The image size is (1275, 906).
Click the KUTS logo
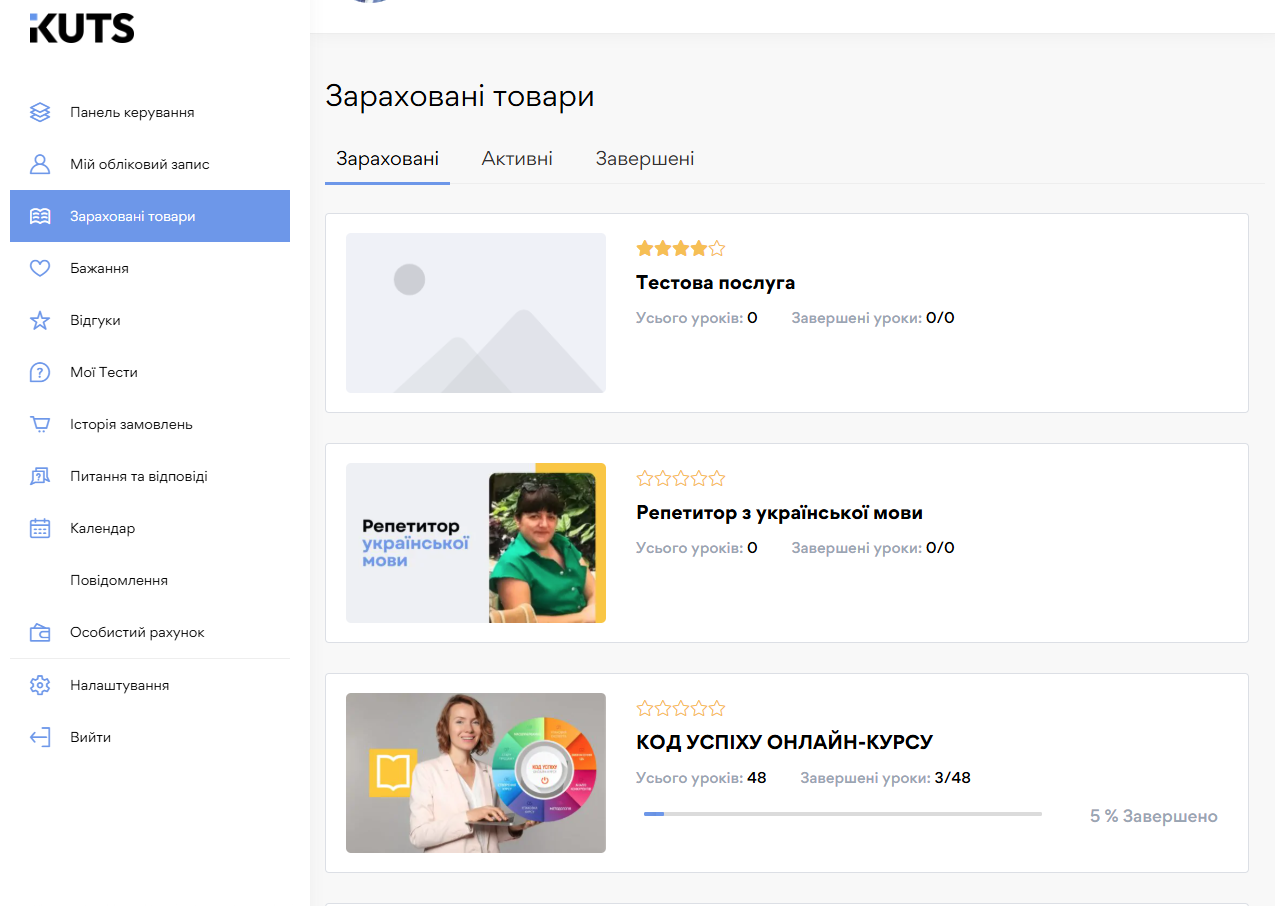click(82, 28)
